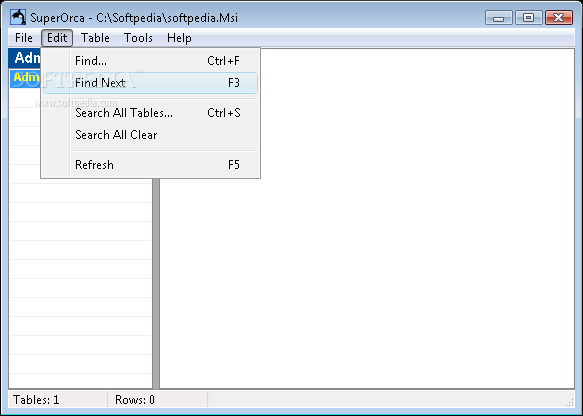Close the open Edit menu
Screen dimensions: 583x416
[57, 38]
